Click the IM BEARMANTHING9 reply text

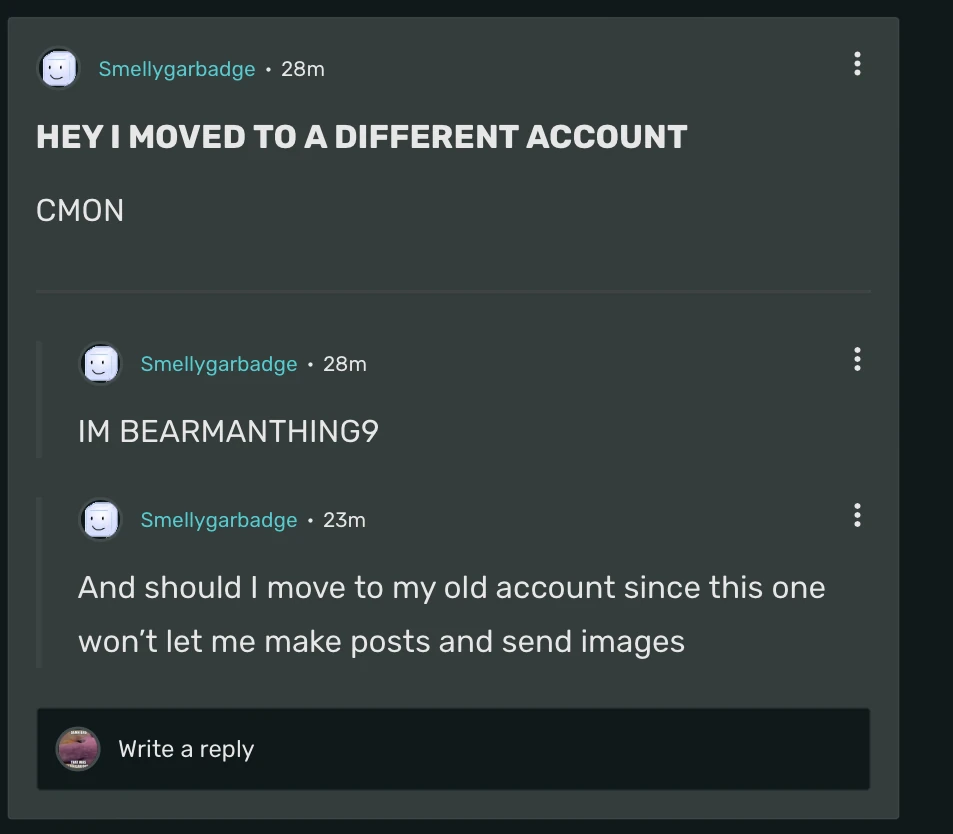click(230, 430)
